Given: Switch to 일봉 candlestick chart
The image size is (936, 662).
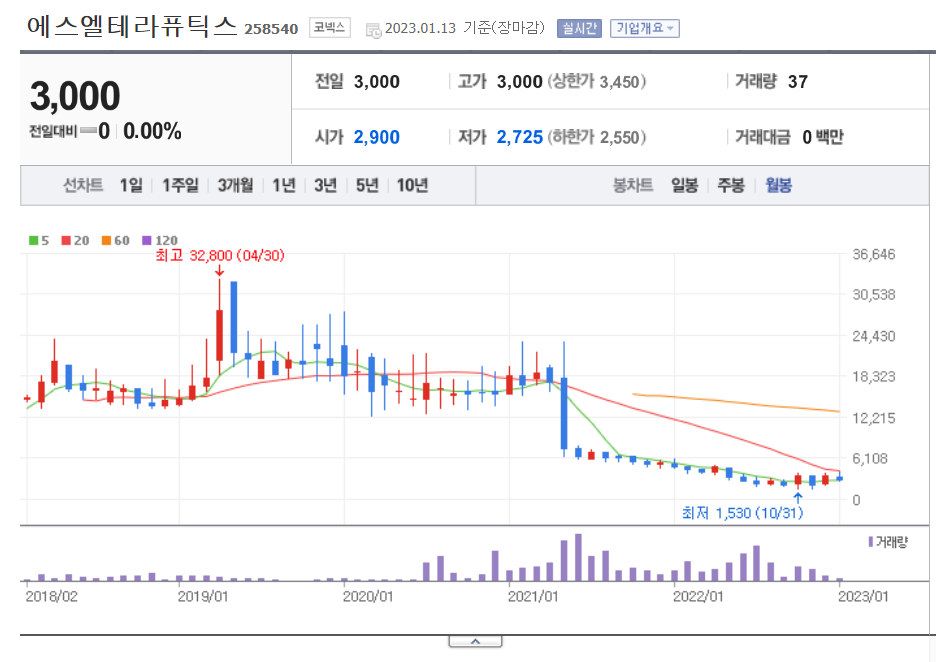Looking at the screenshot, I should point(685,185).
